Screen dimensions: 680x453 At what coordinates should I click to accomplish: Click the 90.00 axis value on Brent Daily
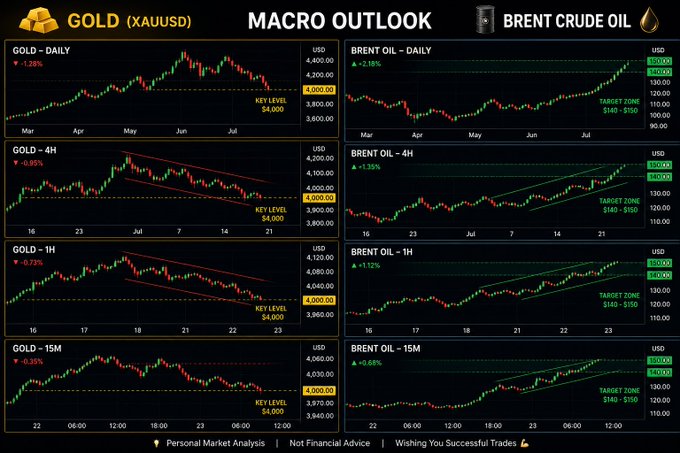point(659,126)
